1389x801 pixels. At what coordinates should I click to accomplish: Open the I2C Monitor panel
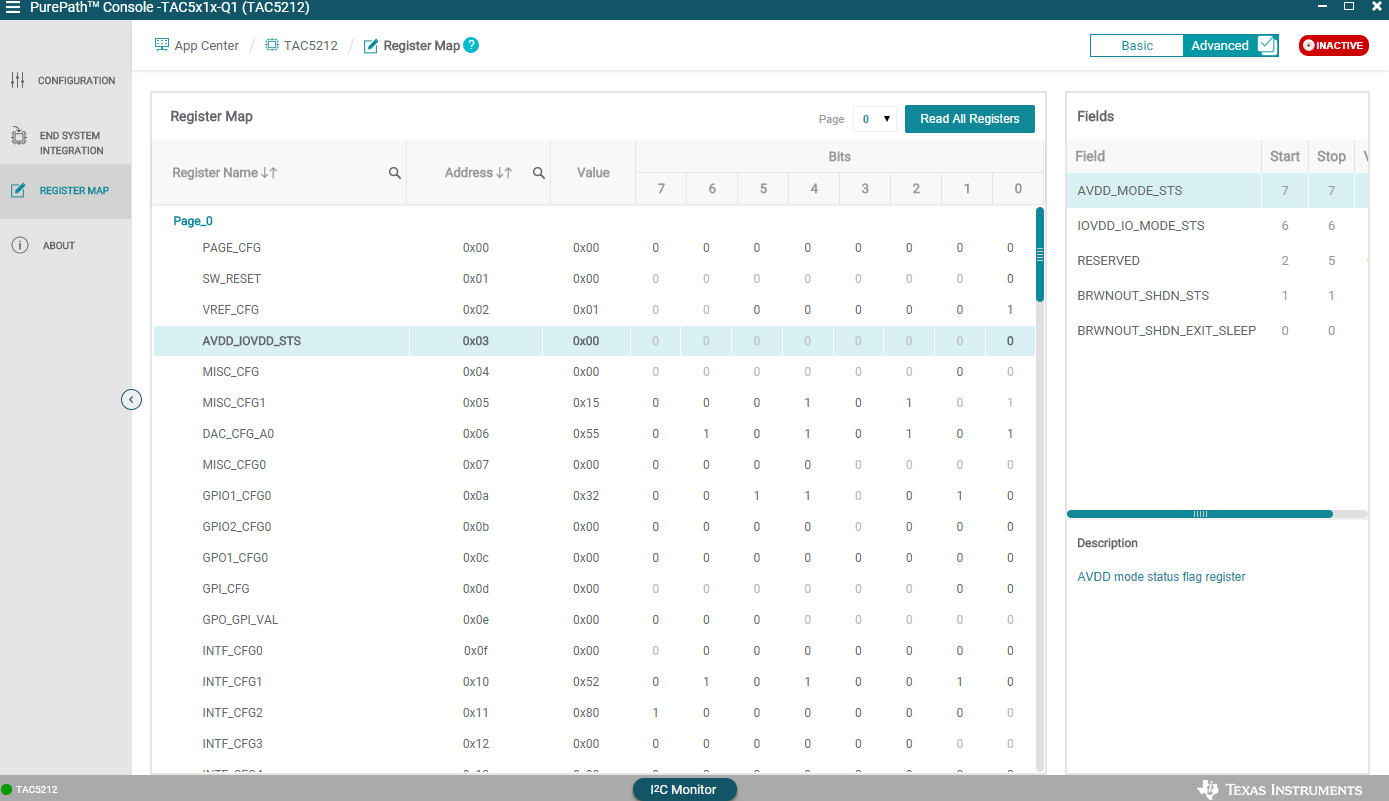click(684, 789)
